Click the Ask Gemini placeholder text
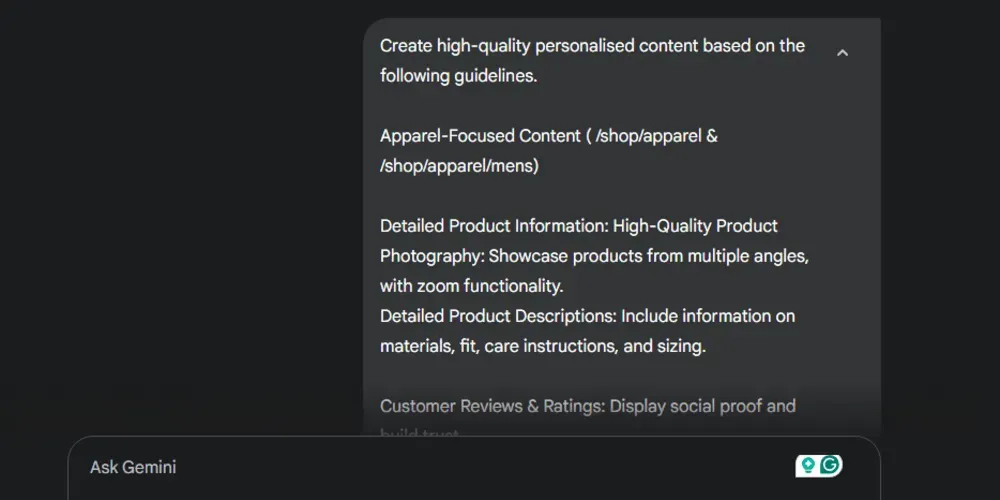 click(x=133, y=467)
